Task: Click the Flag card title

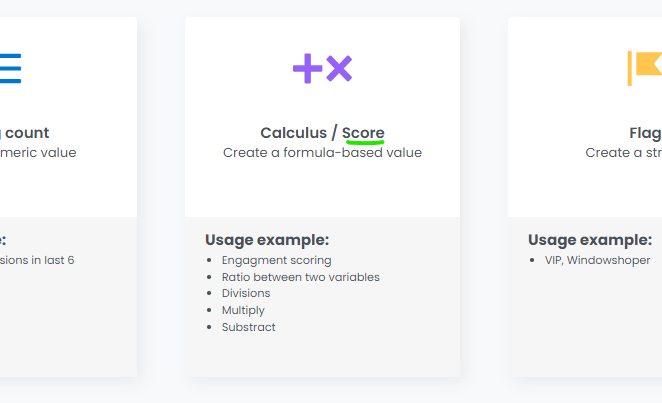Action: coord(645,133)
